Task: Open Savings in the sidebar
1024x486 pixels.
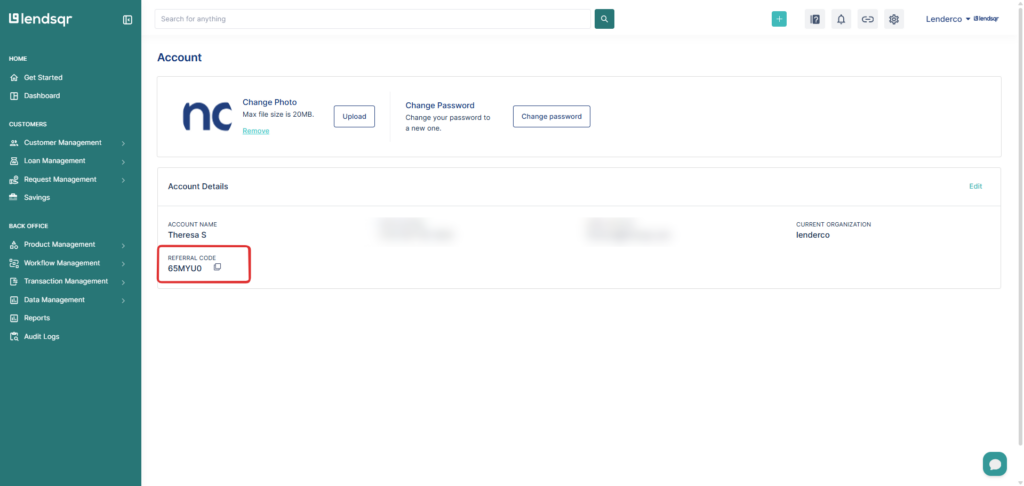Action: coord(37,198)
